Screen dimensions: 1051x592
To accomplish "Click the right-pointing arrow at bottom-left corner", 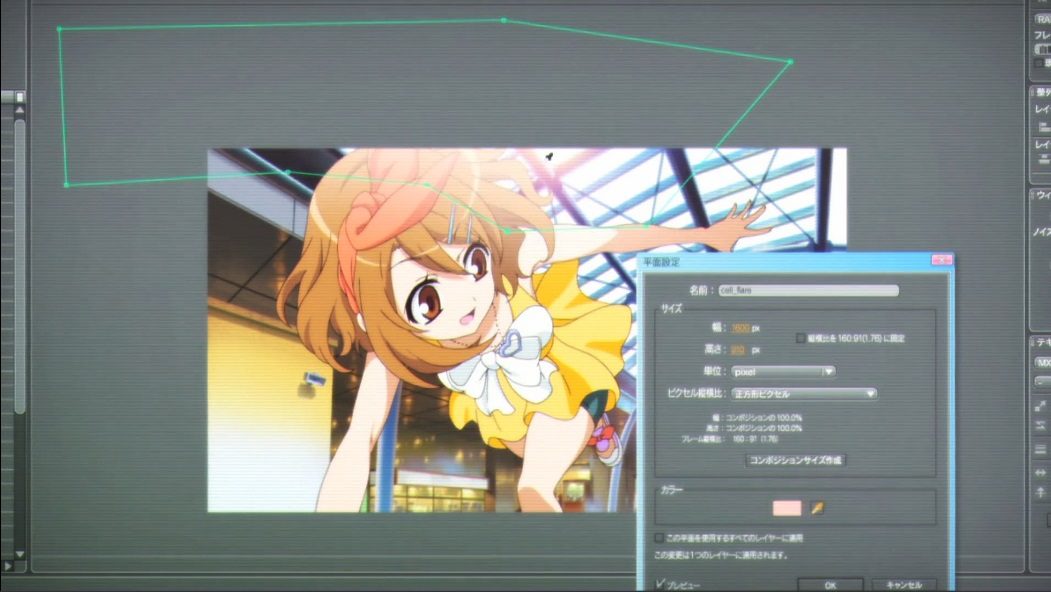I will pyautogui.click(x=6, y=566).
